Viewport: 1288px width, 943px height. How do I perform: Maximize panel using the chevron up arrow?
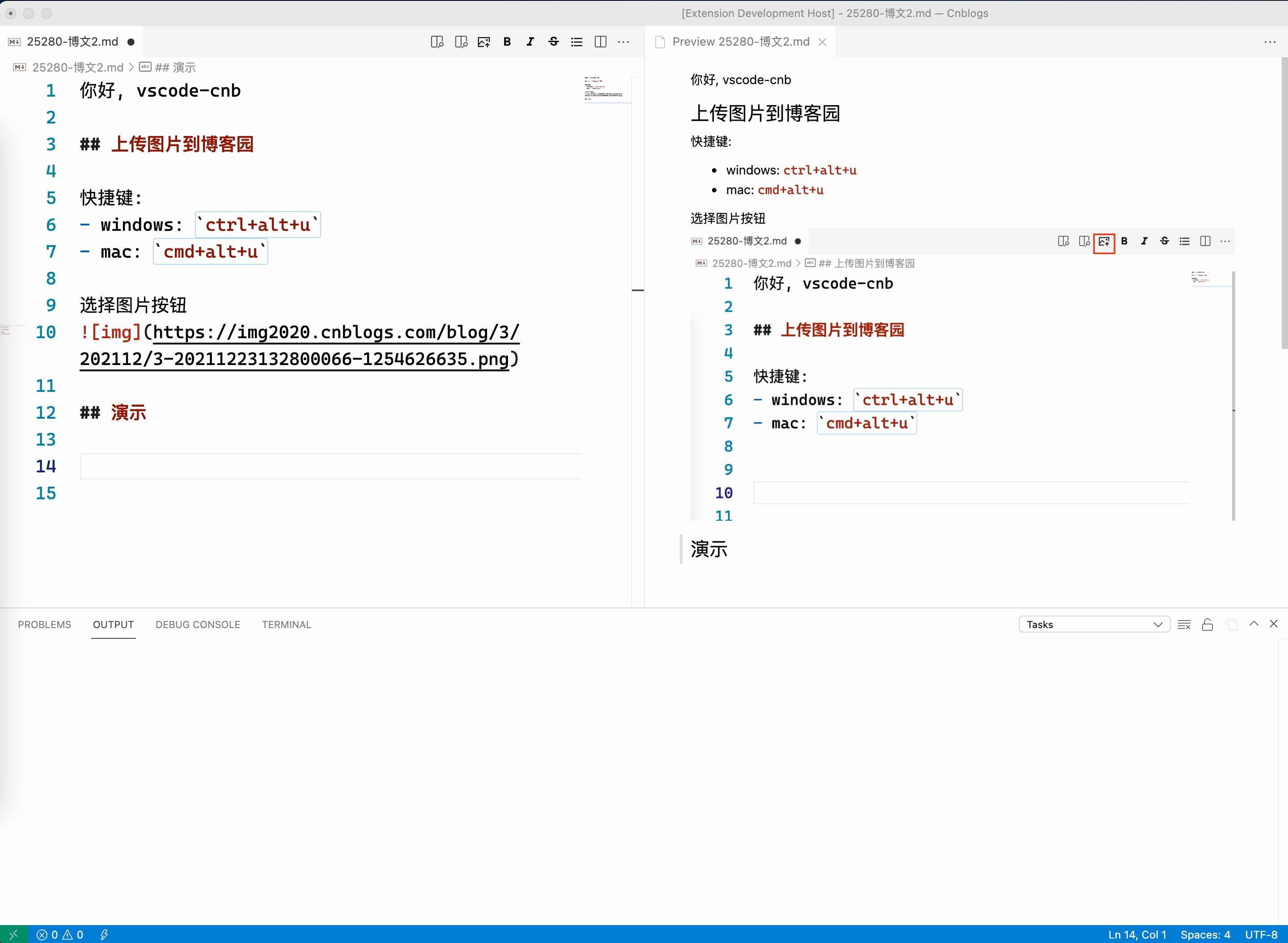[x=1254, y=624]
